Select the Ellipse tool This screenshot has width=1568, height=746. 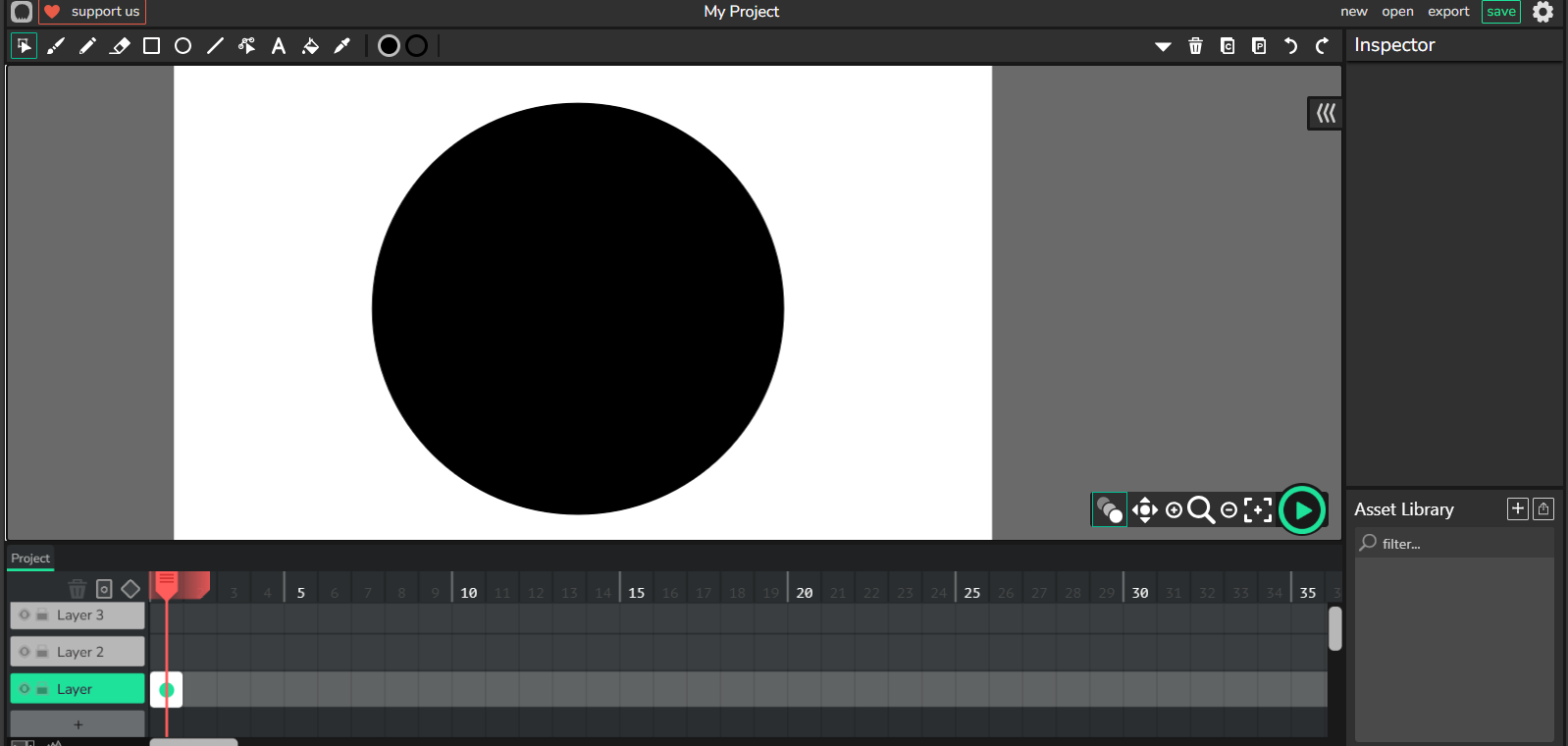pyautogui.click(x=183, y=46)
